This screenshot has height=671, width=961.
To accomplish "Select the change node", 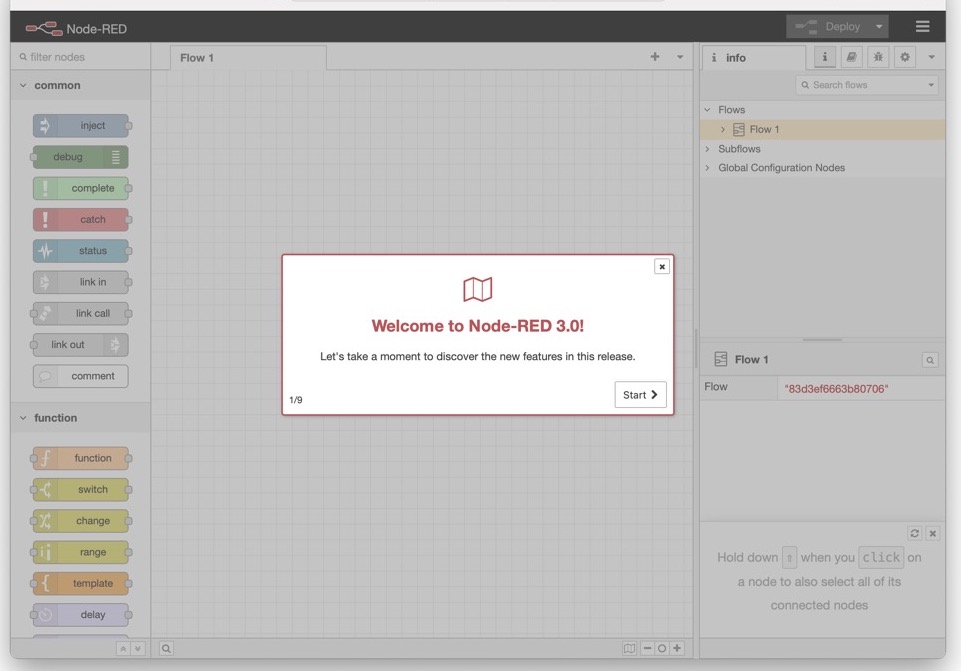I will pyautogui.click(x=81, y=521).
